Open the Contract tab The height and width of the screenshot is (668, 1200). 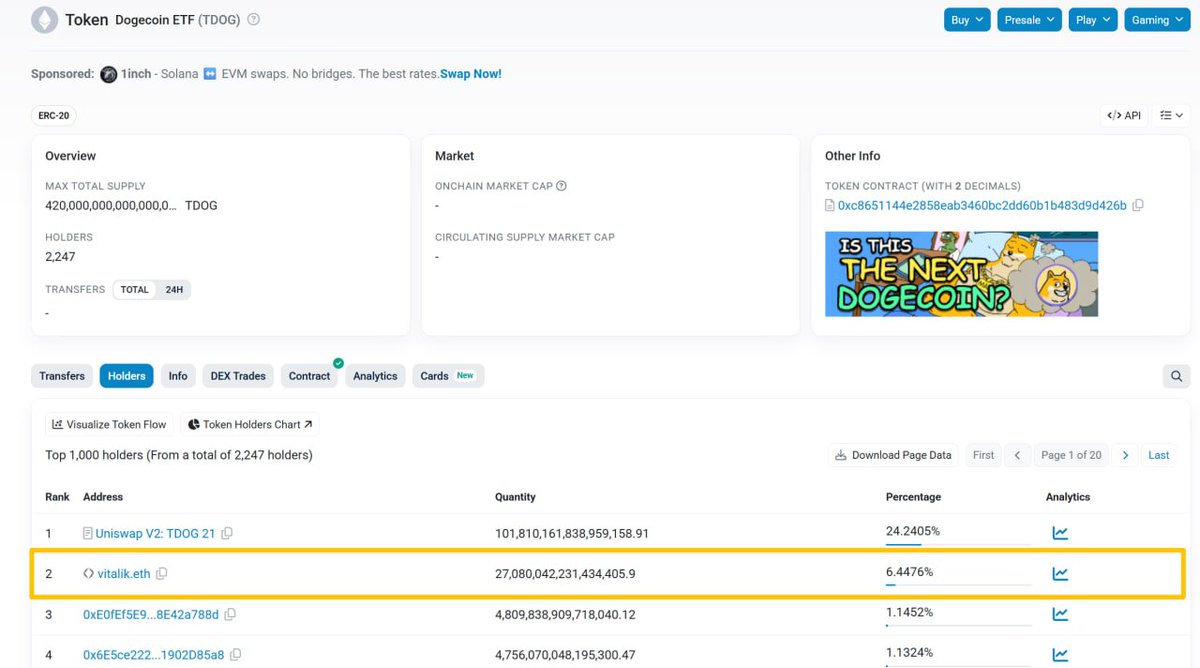point(309,376)
